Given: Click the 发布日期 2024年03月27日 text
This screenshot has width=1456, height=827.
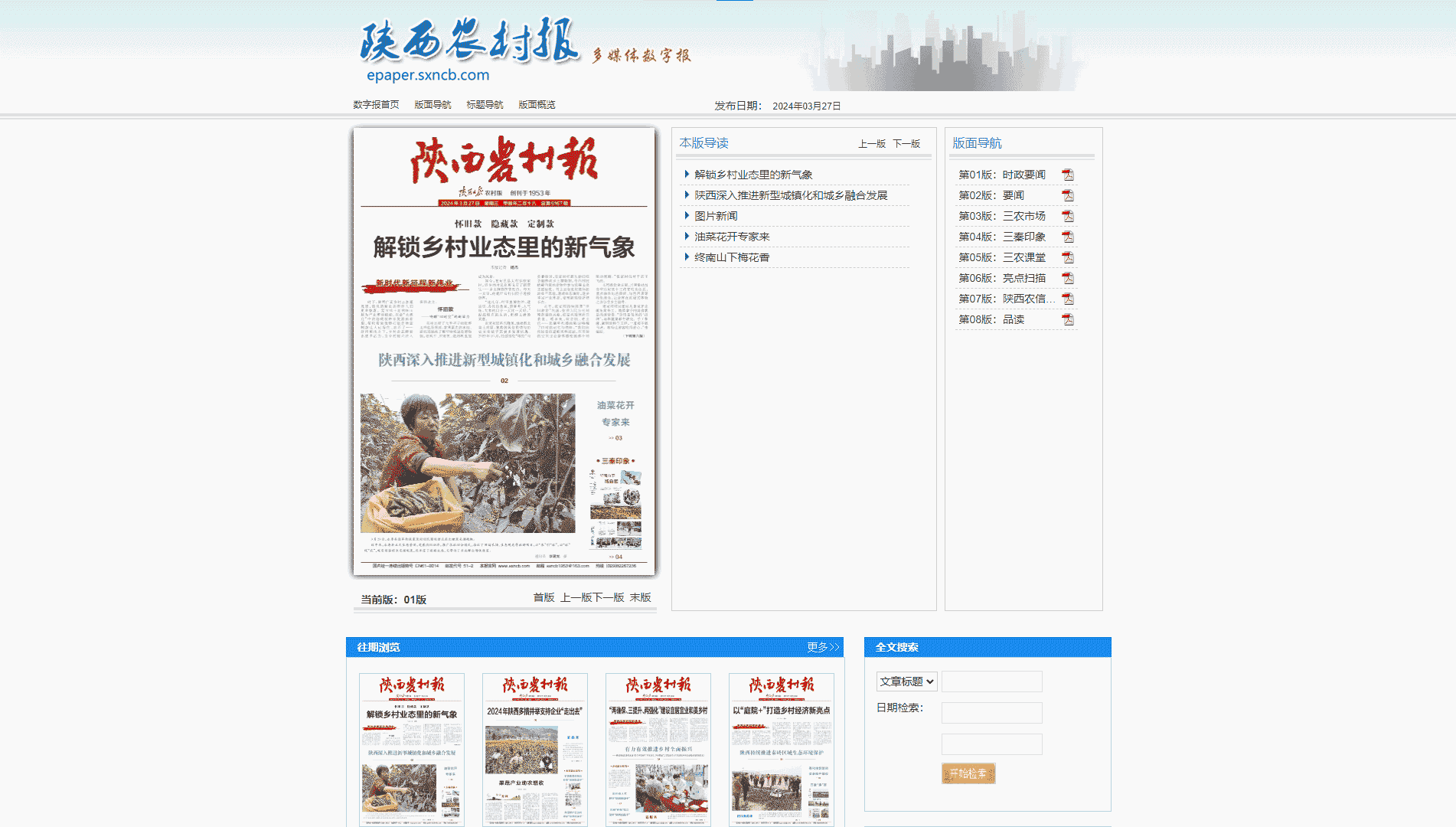Looking at the screenshot, I should [778, 106].
